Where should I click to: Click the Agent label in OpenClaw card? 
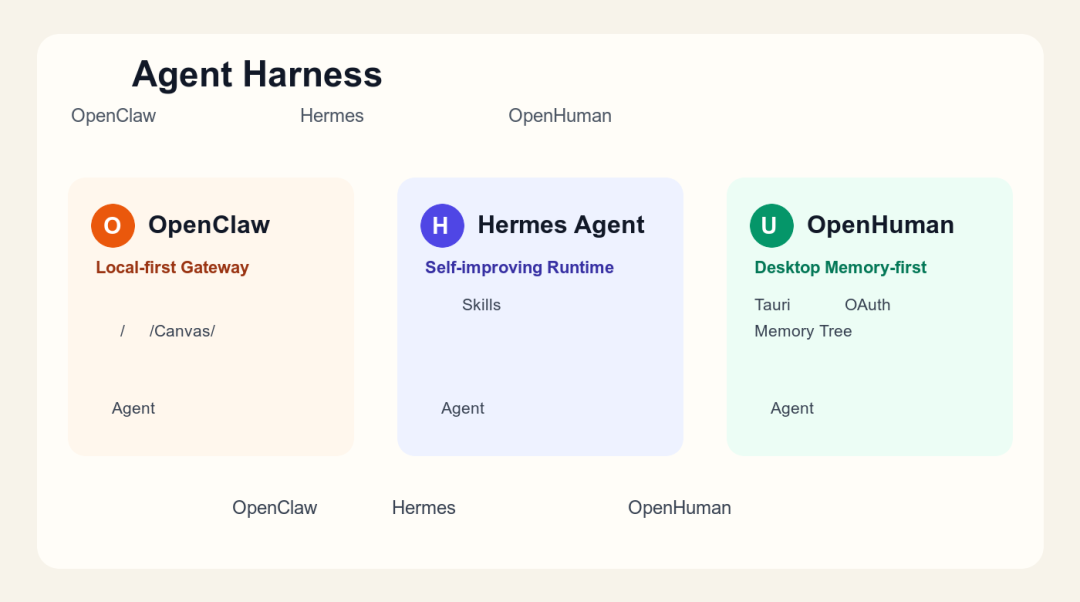(x=134, y=408)
